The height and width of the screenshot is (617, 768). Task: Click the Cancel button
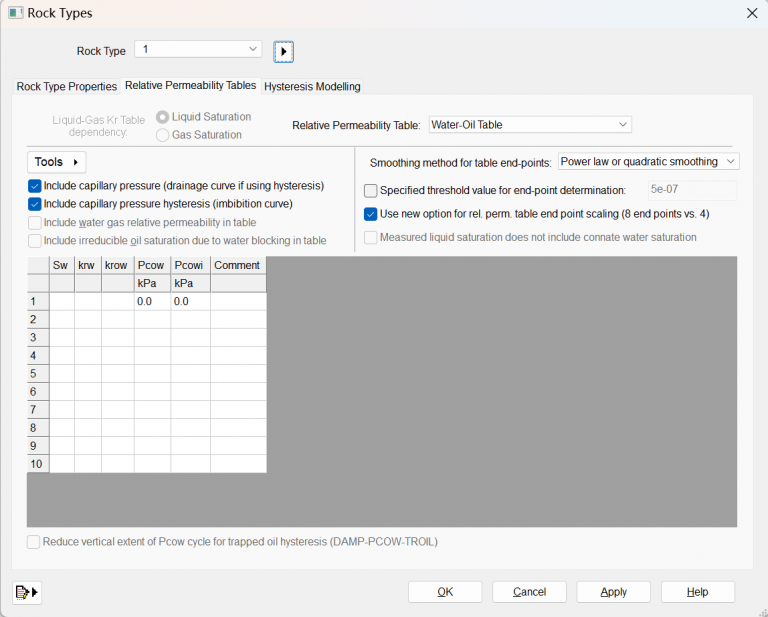529,592
